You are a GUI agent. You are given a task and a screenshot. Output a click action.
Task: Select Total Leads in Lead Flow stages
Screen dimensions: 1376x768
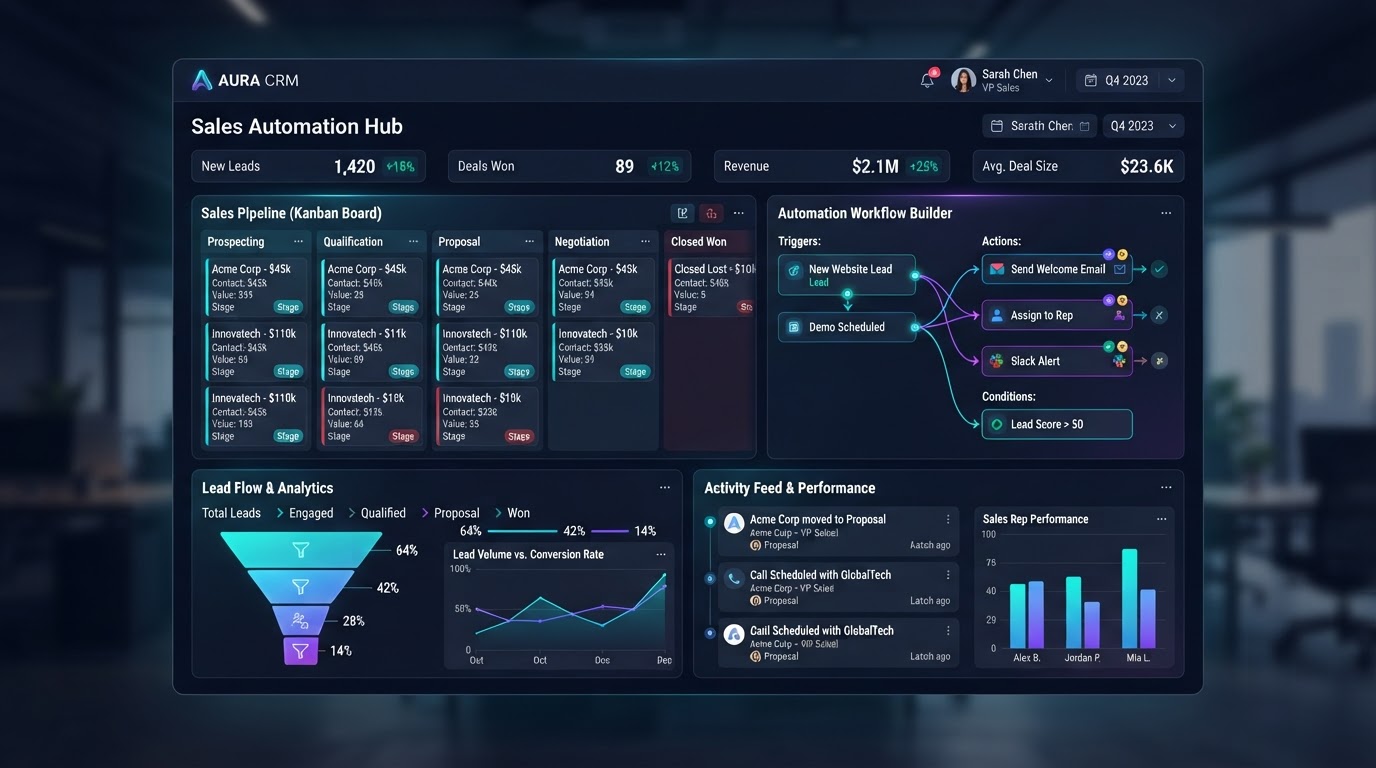(231, 513)
